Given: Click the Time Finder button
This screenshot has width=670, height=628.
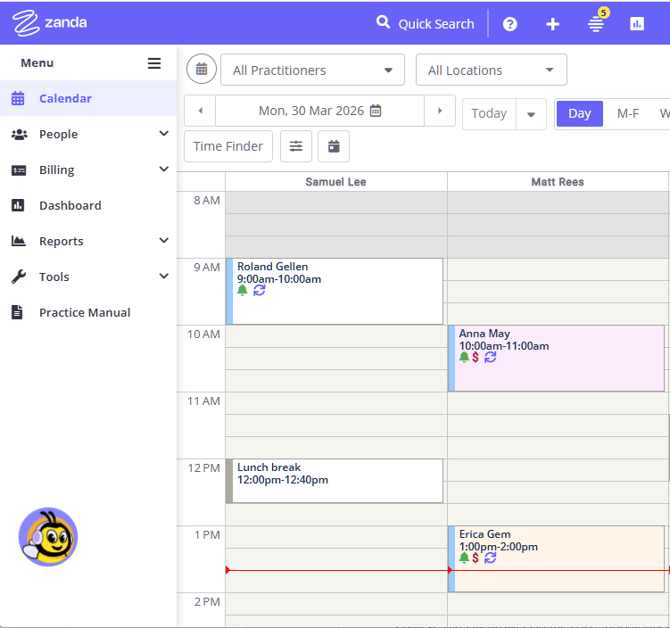Looking at the screenshot, I should tap(228, 146).
